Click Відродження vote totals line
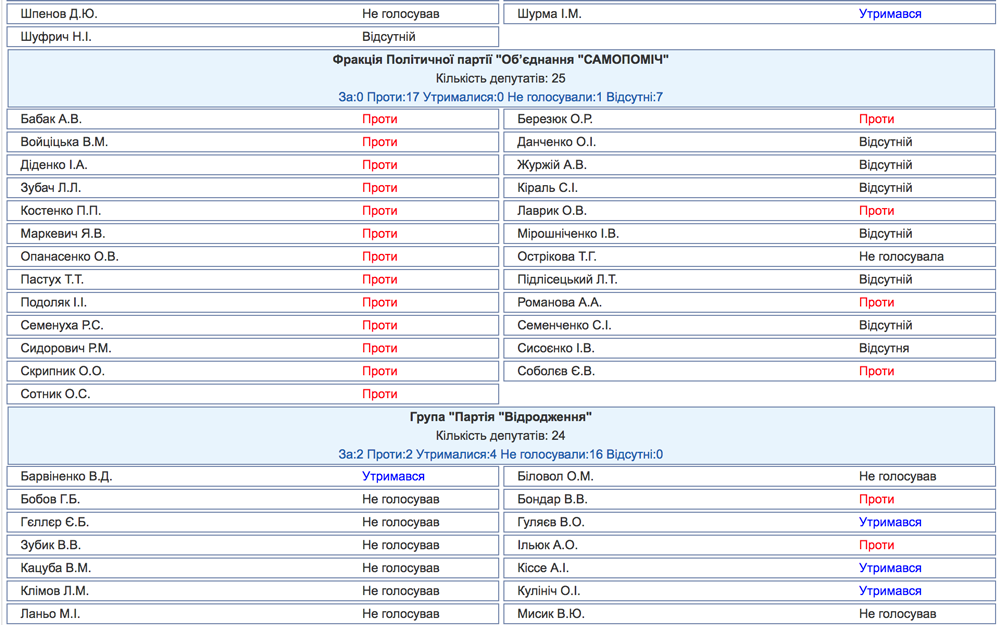 (x=501, y=455)
